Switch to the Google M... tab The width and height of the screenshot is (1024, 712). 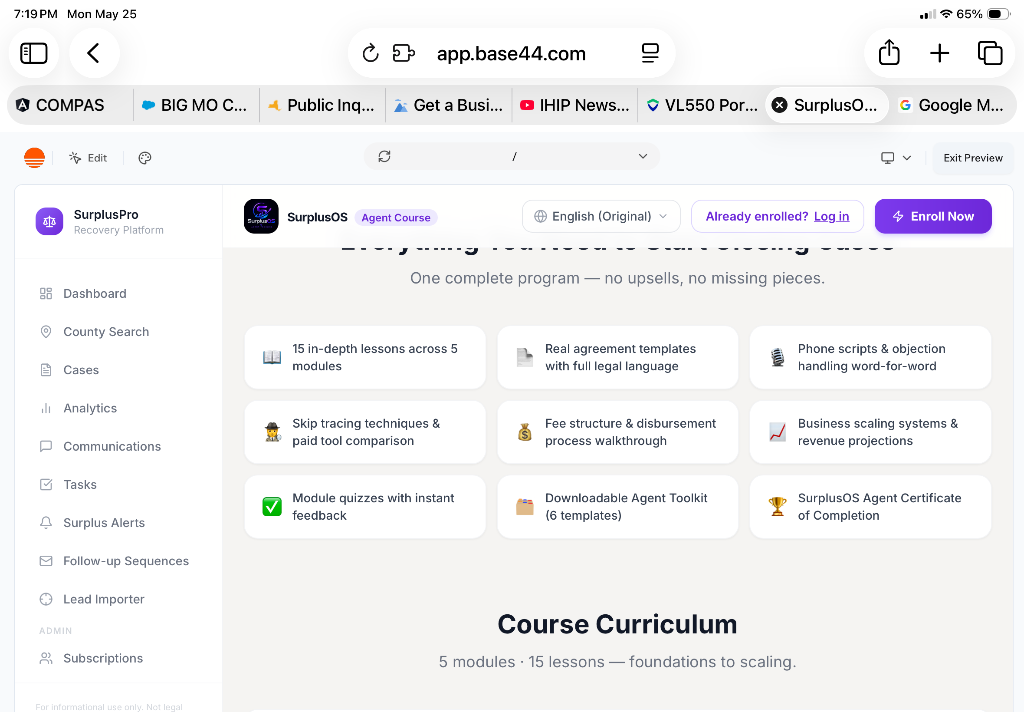click(x=953, y=105)
